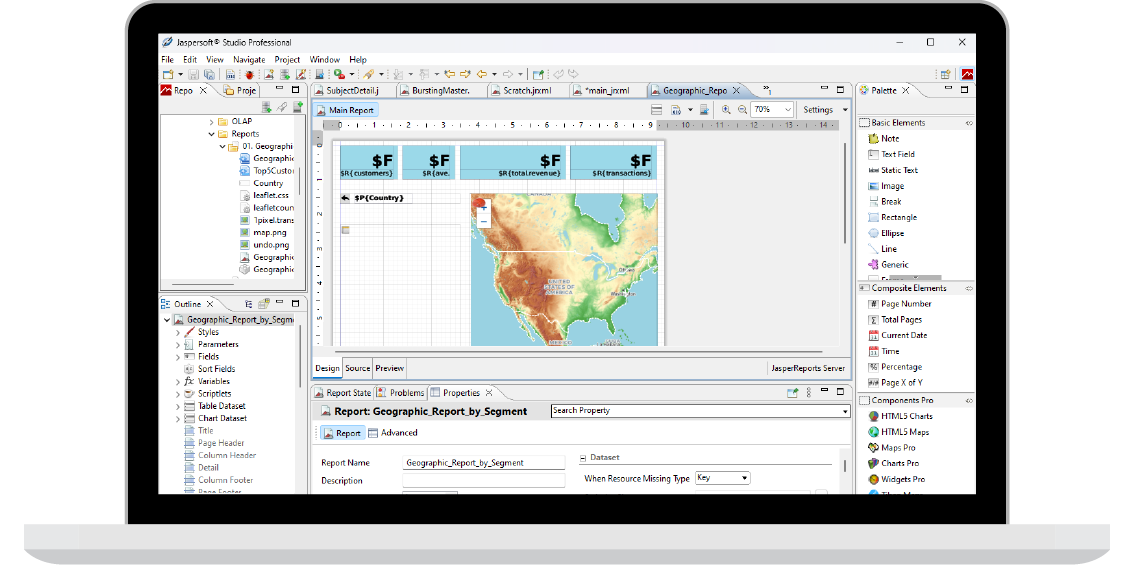Switch to the Proje explorer tab
The image size is (1125, 565).
point(240,90)
